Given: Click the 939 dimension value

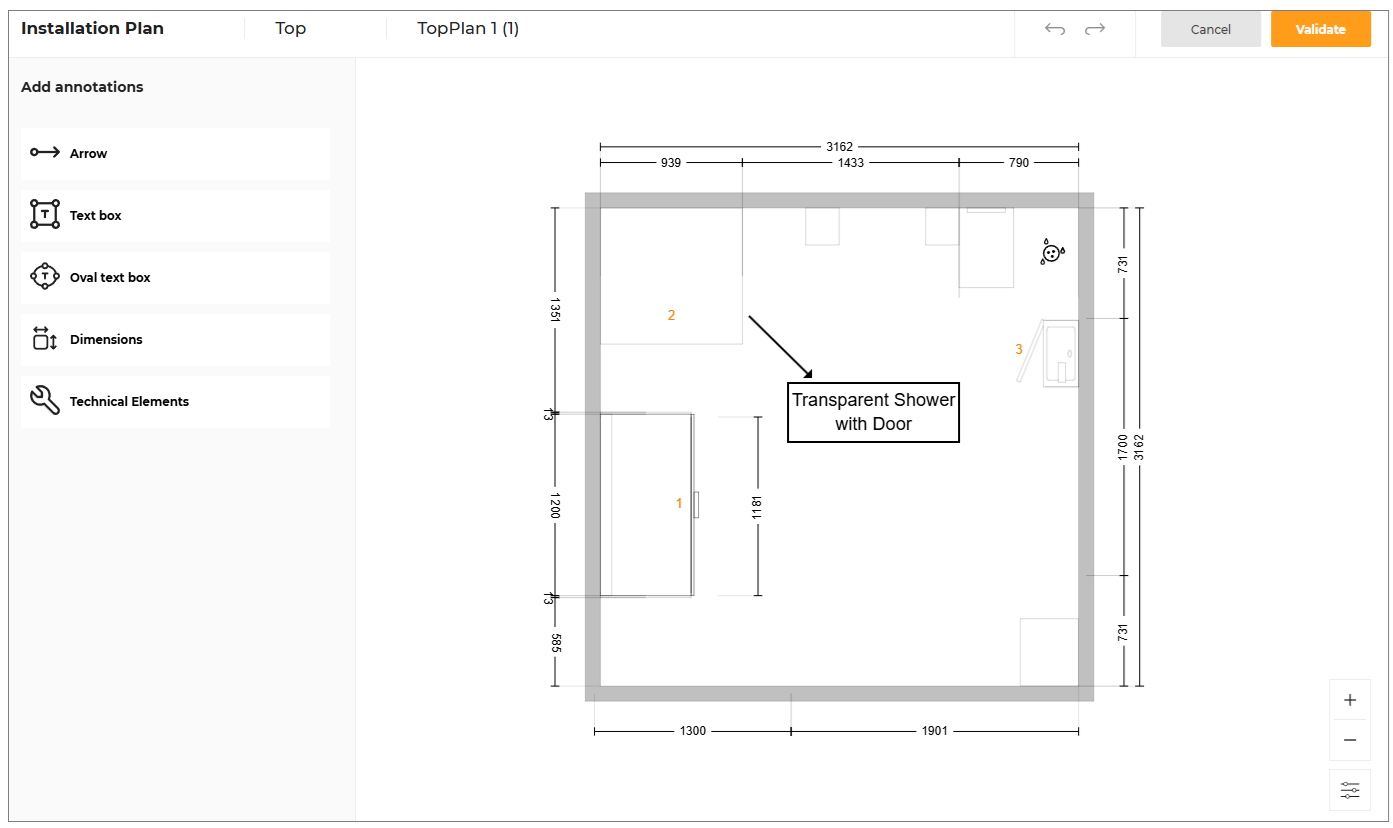Looking at the screenshot, I should (671, 162).
